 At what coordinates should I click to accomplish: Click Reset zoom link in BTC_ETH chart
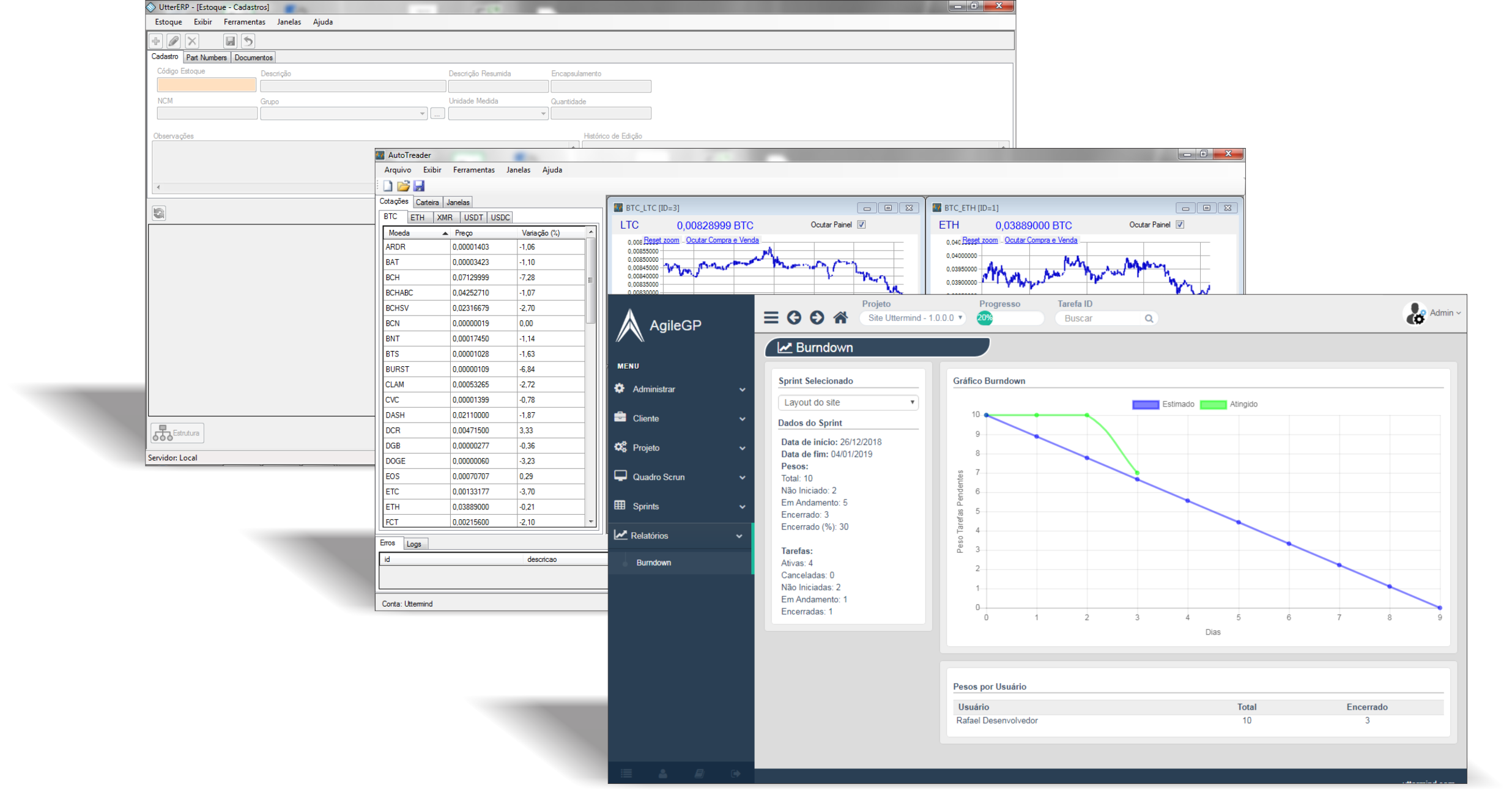tap(980, 240)
